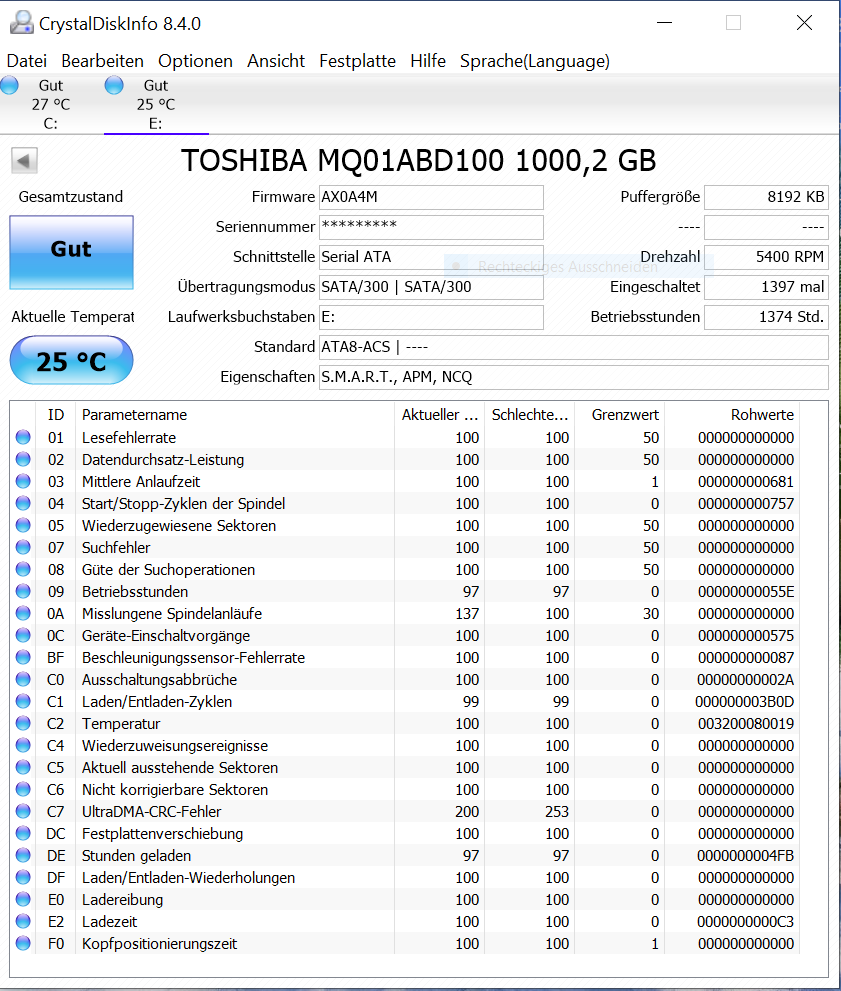This screenshot has height=991, width=841.
Task: Click the Übertragungsmodus field SATA/300
Action: [431, 287]
